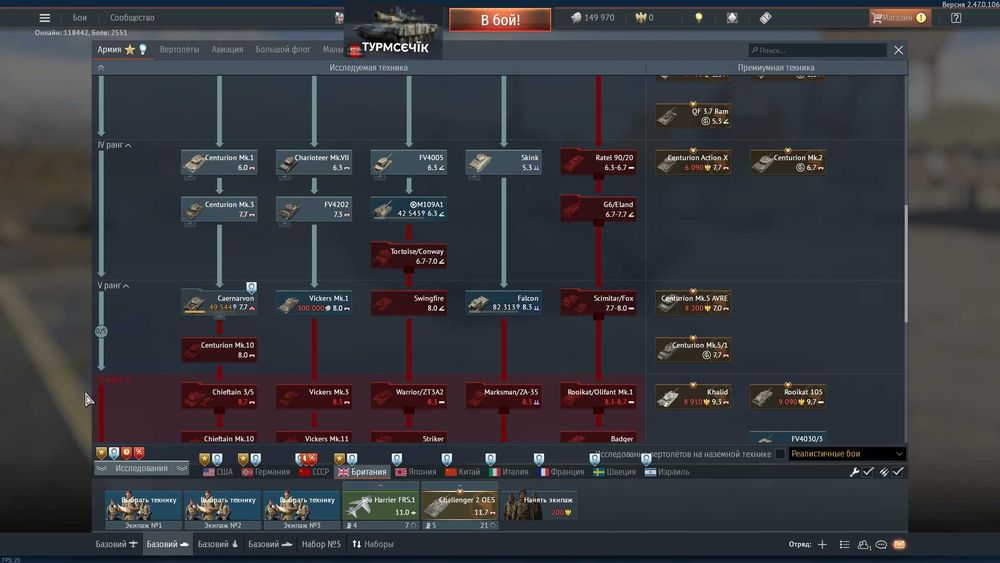Select the Caernarvon vehicle
1000x563 pixels.
click(x=219, y=303)
